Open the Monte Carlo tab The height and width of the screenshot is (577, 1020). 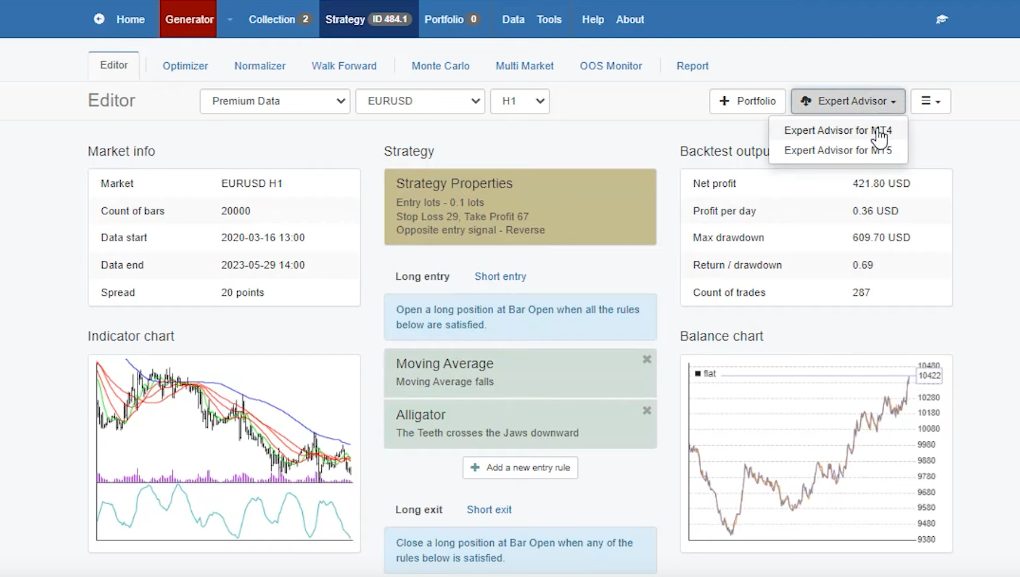pyautogui.click(x=440, y=66)
